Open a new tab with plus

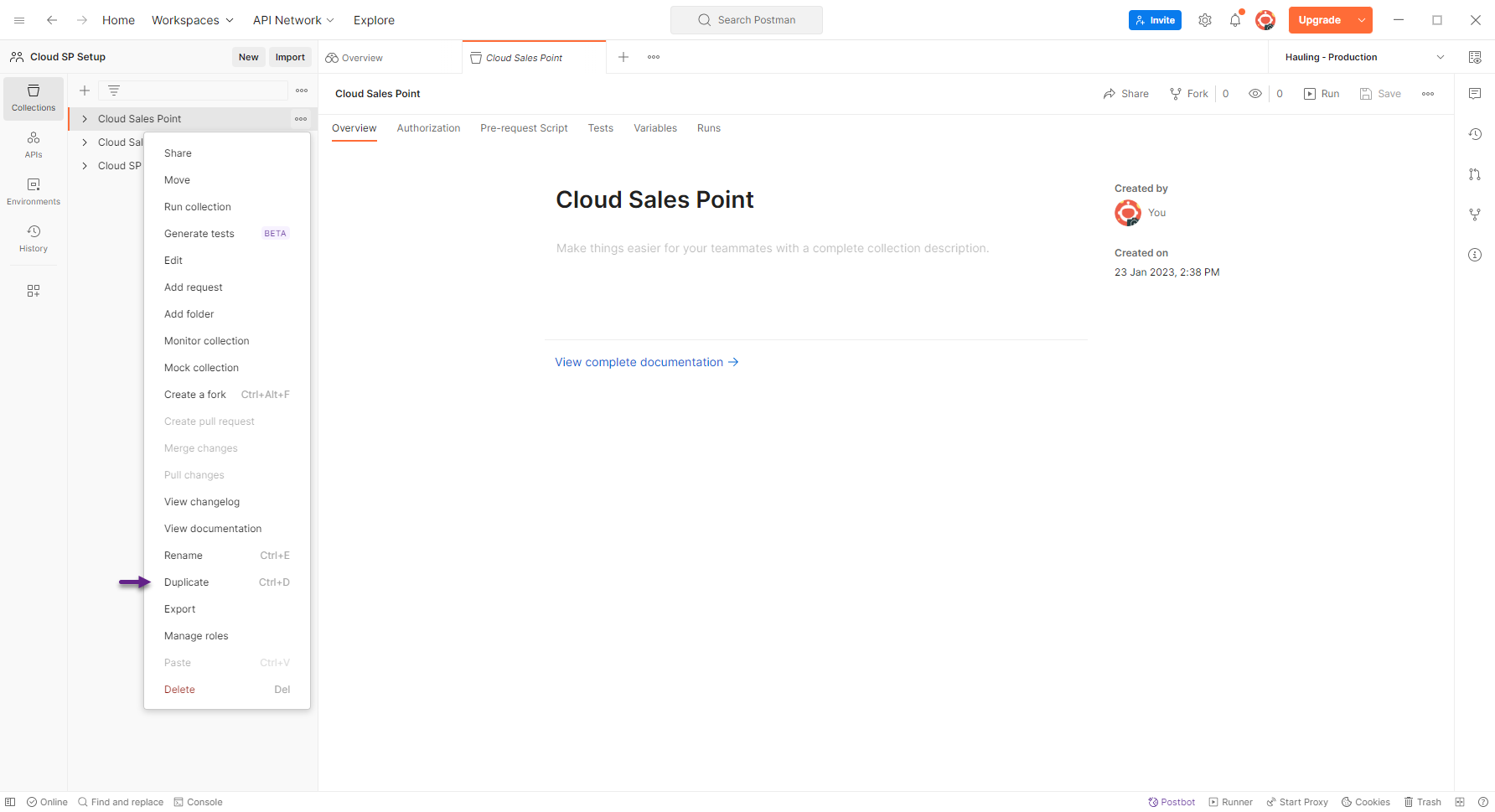click(x=623, y=57)
